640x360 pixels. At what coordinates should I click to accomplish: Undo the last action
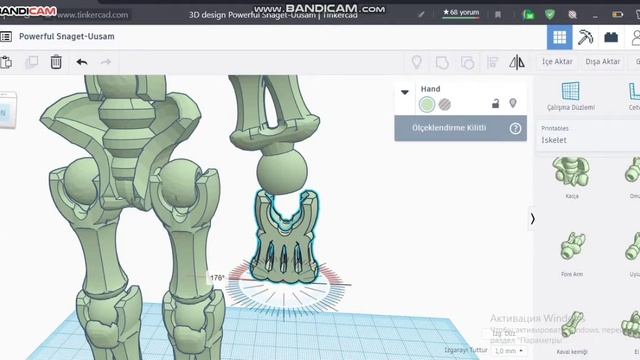(82, 62)
